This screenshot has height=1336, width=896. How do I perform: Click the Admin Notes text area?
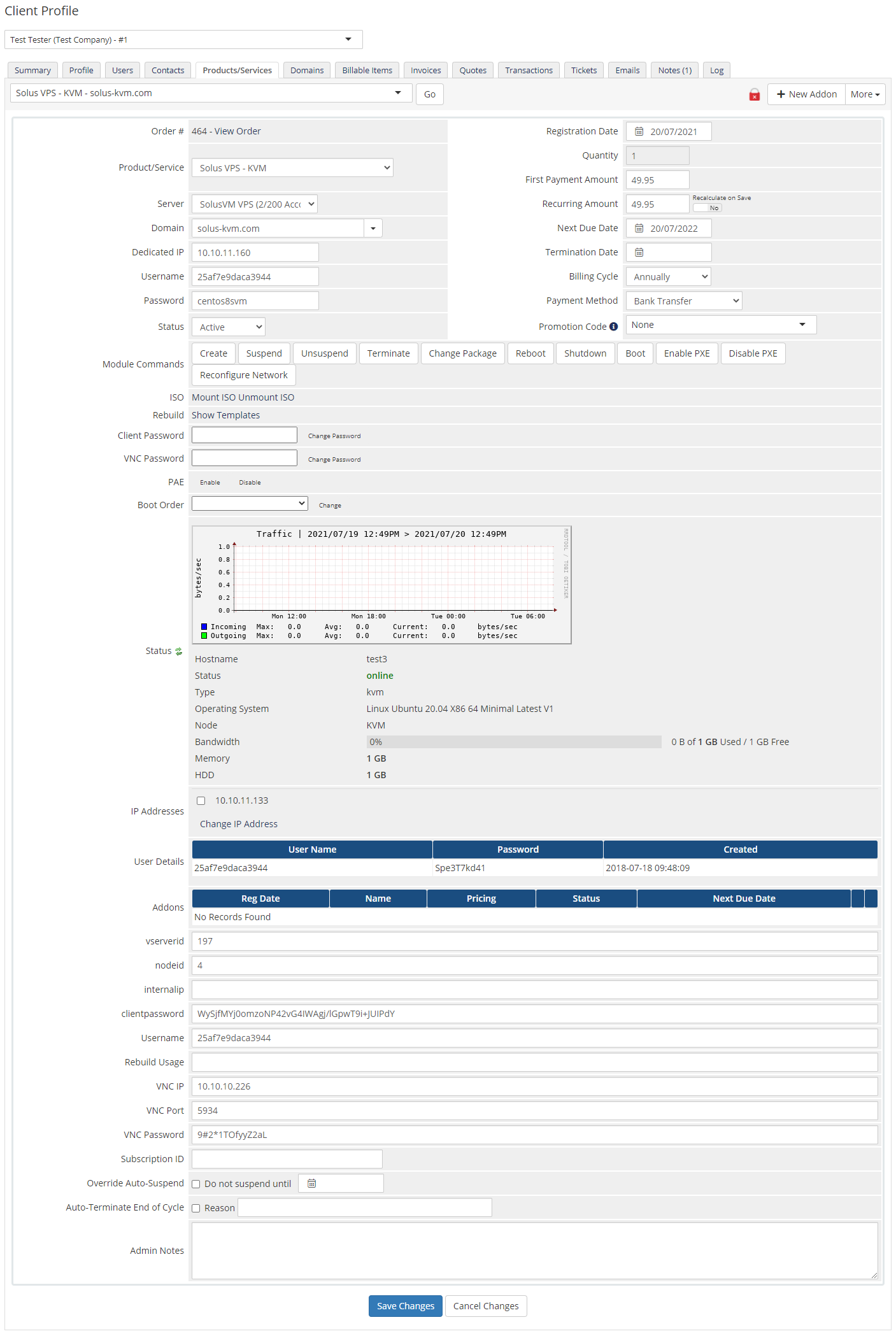(x=534, y=1251)
